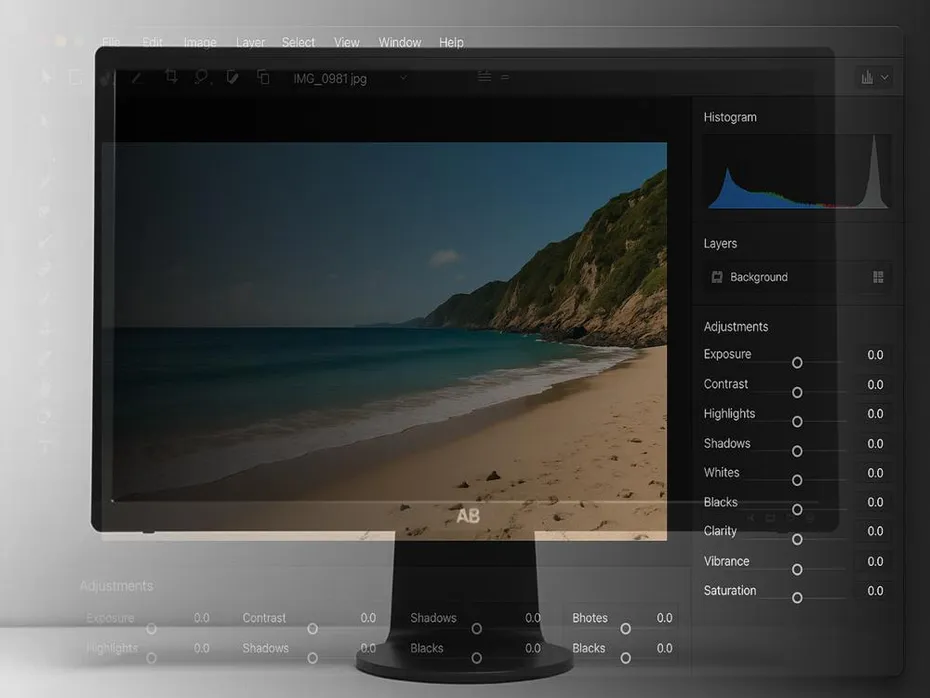The width and height of the screenshot is (930, 698).
Task: Open the alignment options icon near the filename
Action: tap(483, 77)
